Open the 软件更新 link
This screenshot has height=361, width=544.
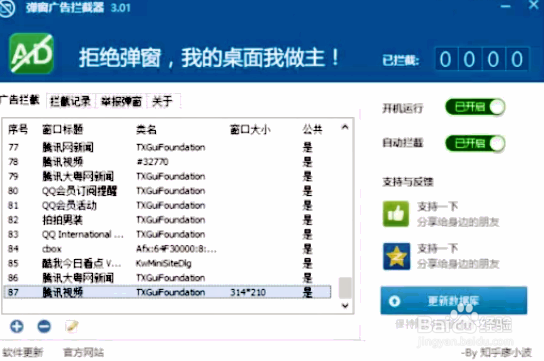[23, 352]
